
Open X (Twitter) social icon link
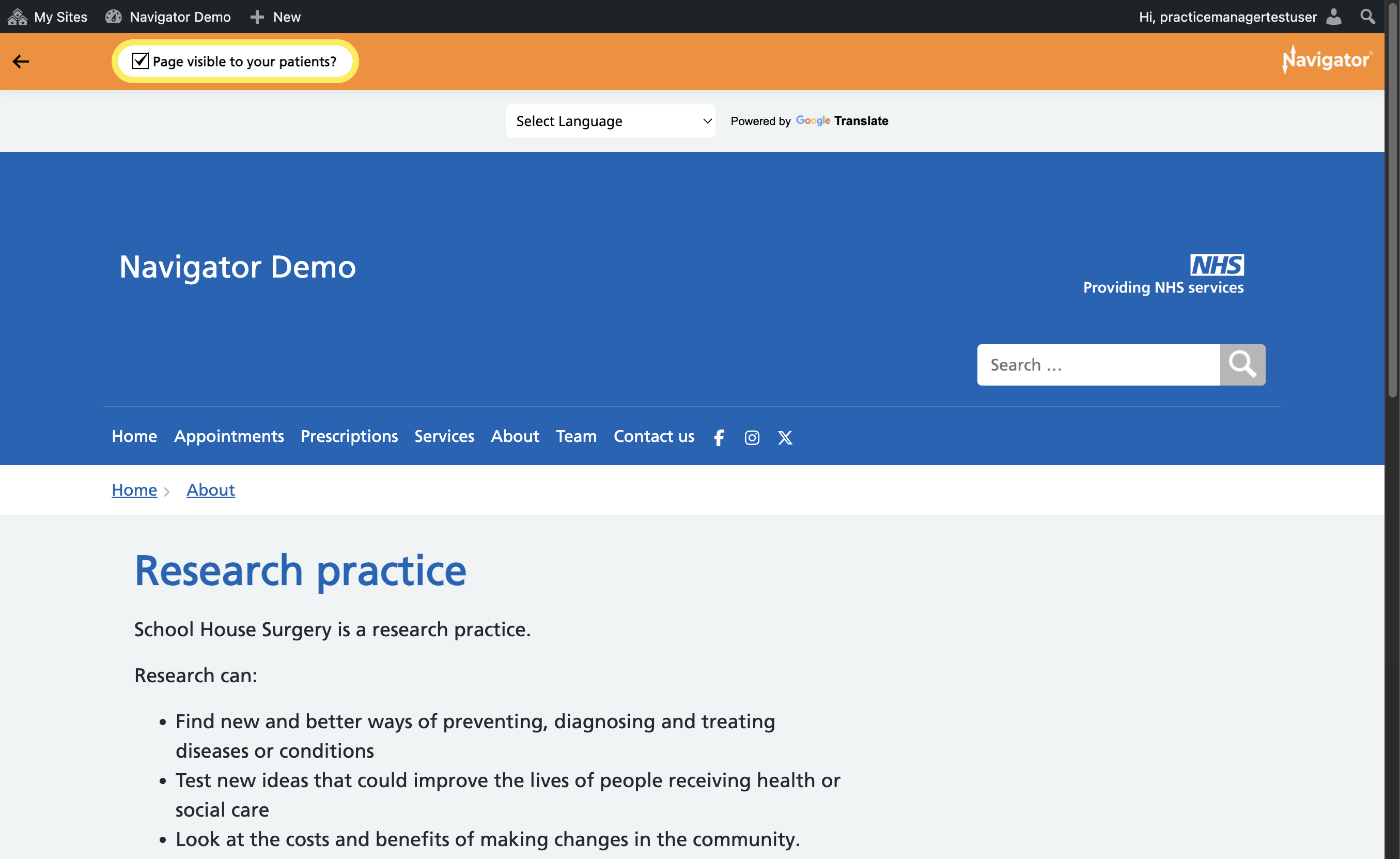pyautogui.click(x=785, y=437)
